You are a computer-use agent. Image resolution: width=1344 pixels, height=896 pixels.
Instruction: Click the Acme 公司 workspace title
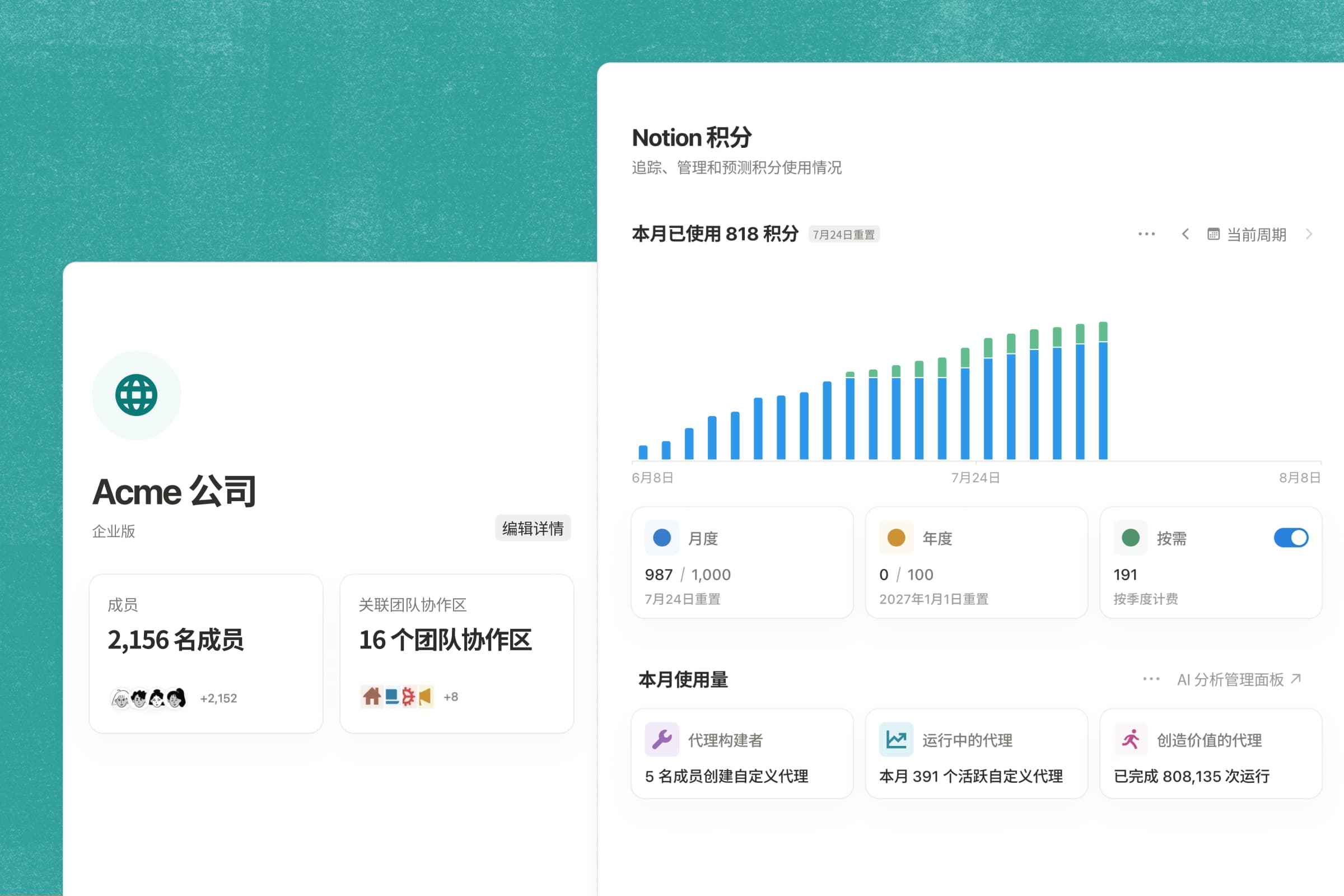pyautogui.click(x=174, y=492)
